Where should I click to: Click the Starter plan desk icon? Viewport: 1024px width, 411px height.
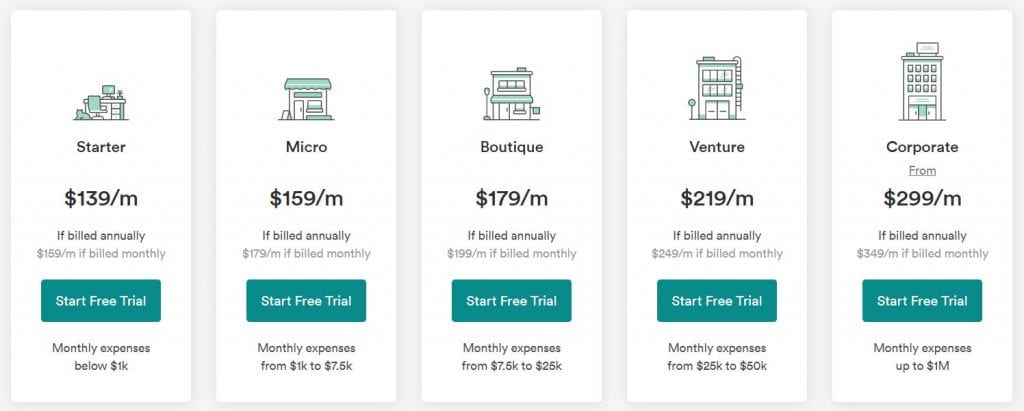coord(101,103)
